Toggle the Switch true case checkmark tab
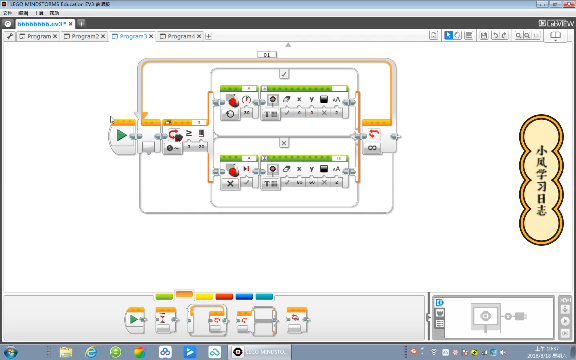 [284, 74]
